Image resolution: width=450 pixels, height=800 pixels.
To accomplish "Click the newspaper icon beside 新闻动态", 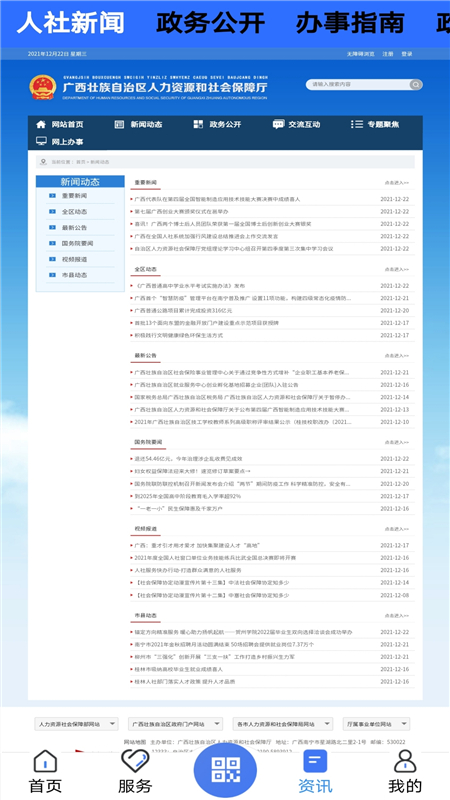I will (119, 124).
